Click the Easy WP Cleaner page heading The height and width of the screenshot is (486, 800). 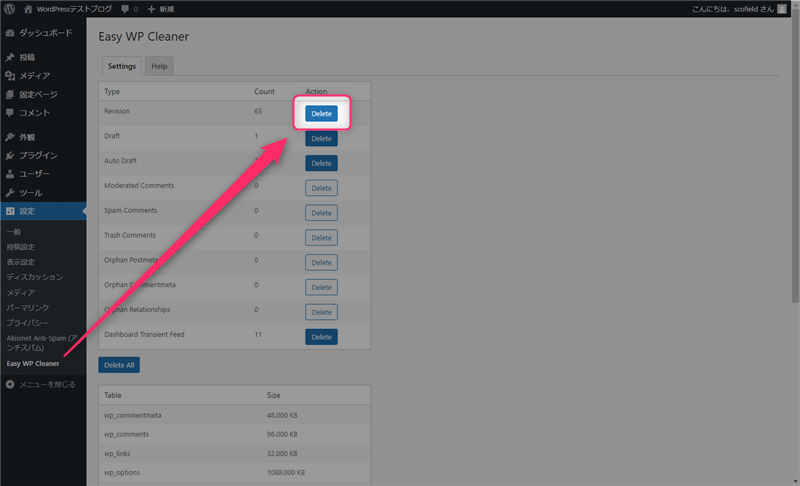143,37
